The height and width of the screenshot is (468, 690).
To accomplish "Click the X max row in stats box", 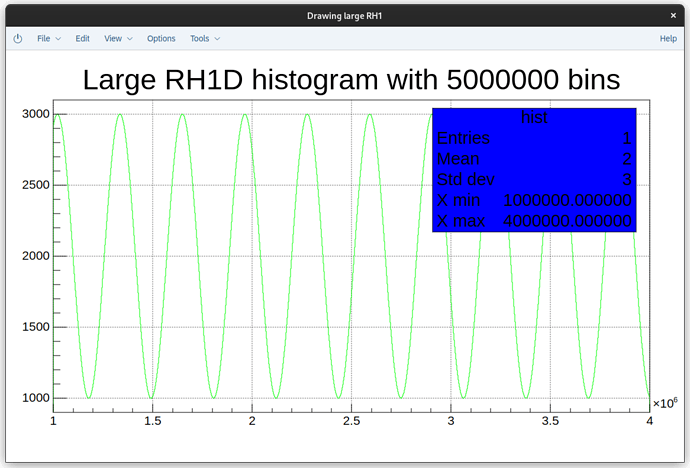I will click(534, 221).
